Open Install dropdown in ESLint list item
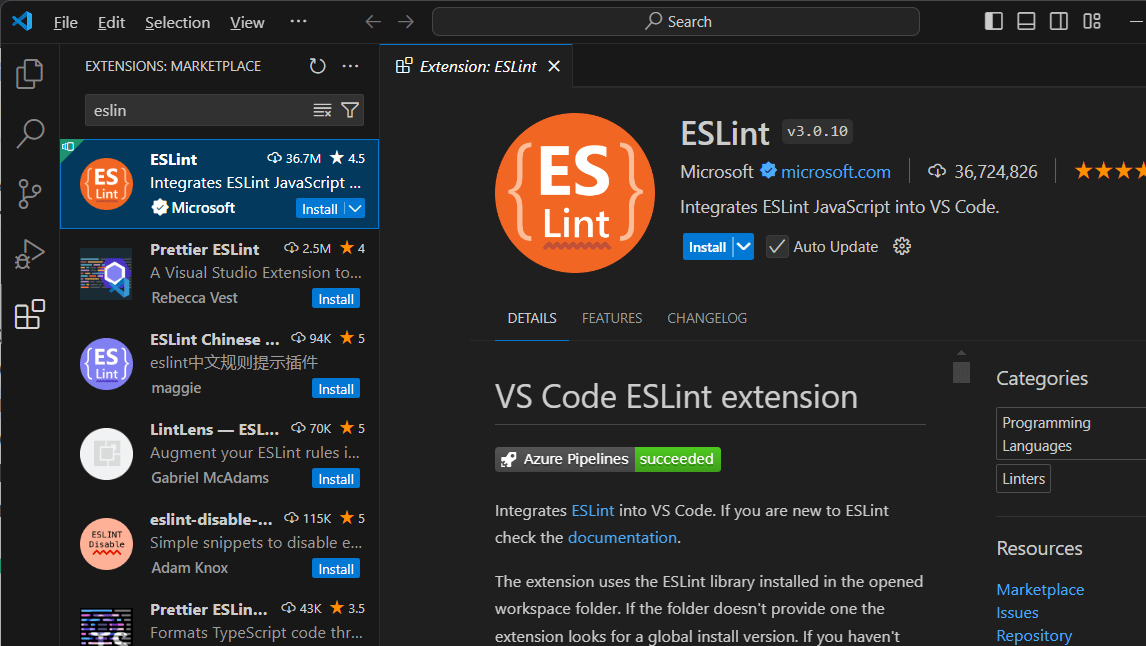The width and height of the screenshot is (1146, 646). click(x=355, y=208)
